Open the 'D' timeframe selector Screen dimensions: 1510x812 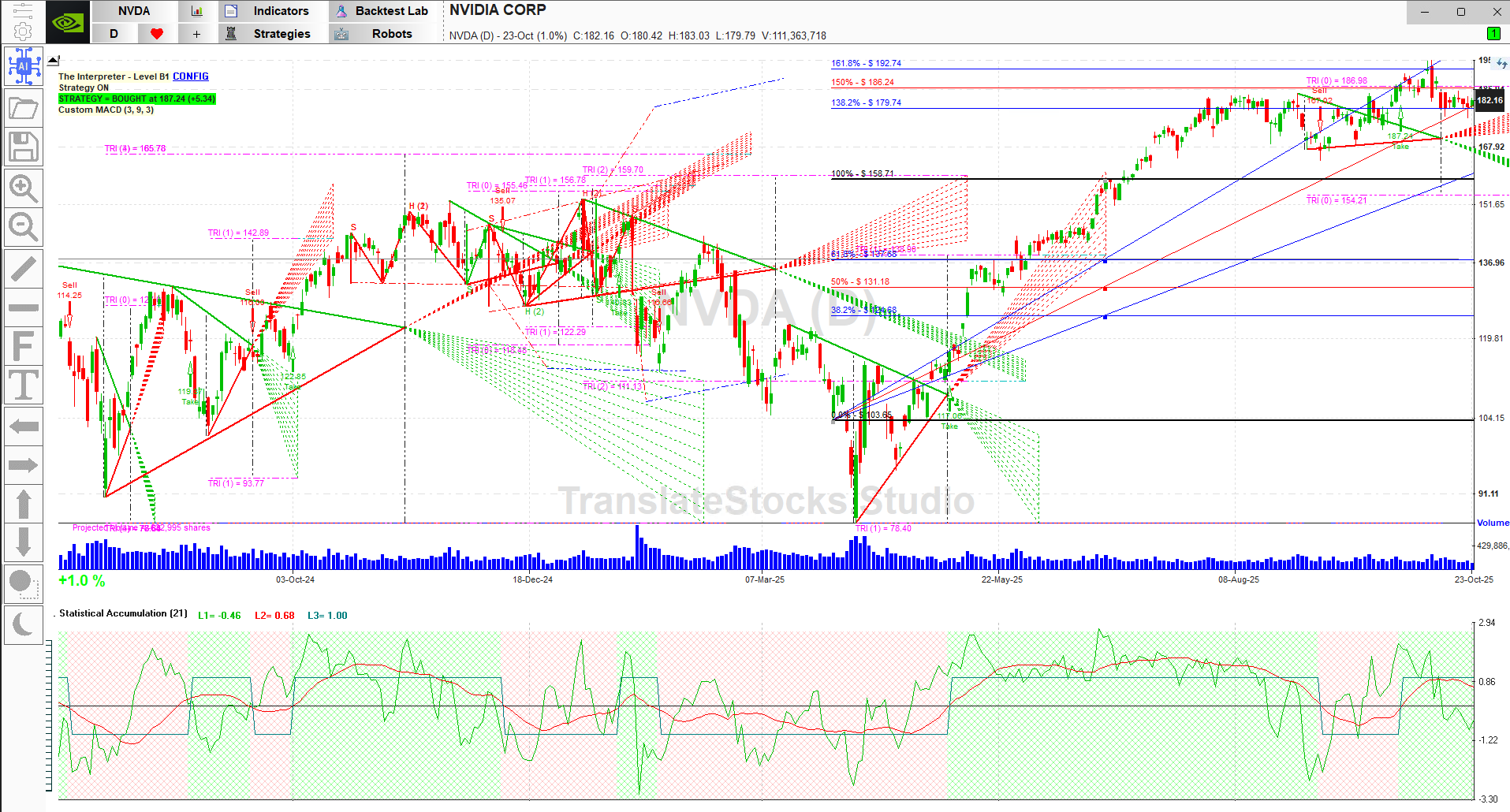click(114, 34)
